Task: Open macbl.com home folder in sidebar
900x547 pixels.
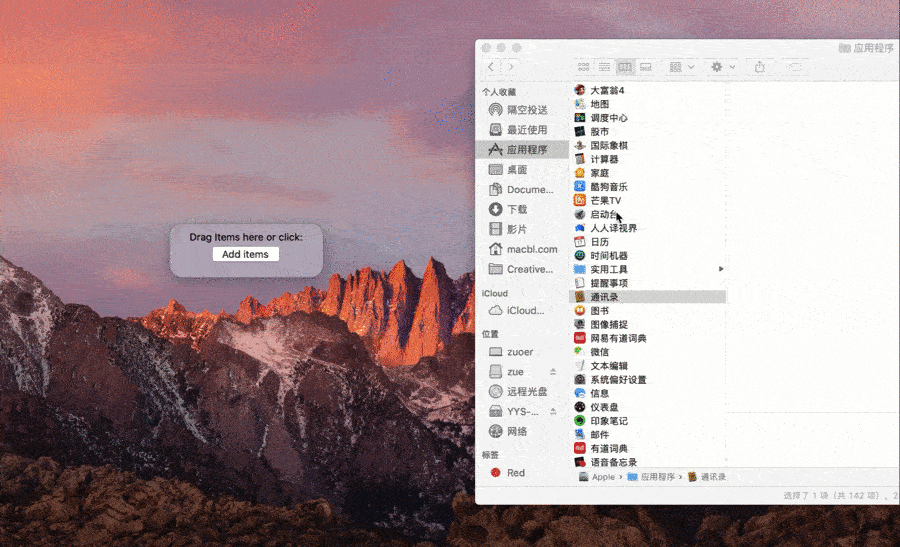Action: pos(522,249)
